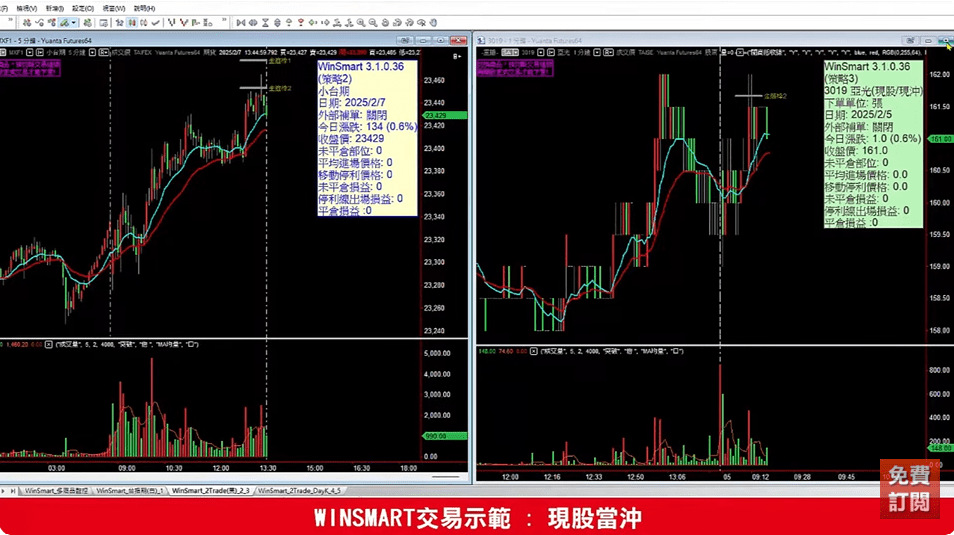Click the 162.00 price label on right chart
The image size is (954, 535).
(x=940, y=74)
